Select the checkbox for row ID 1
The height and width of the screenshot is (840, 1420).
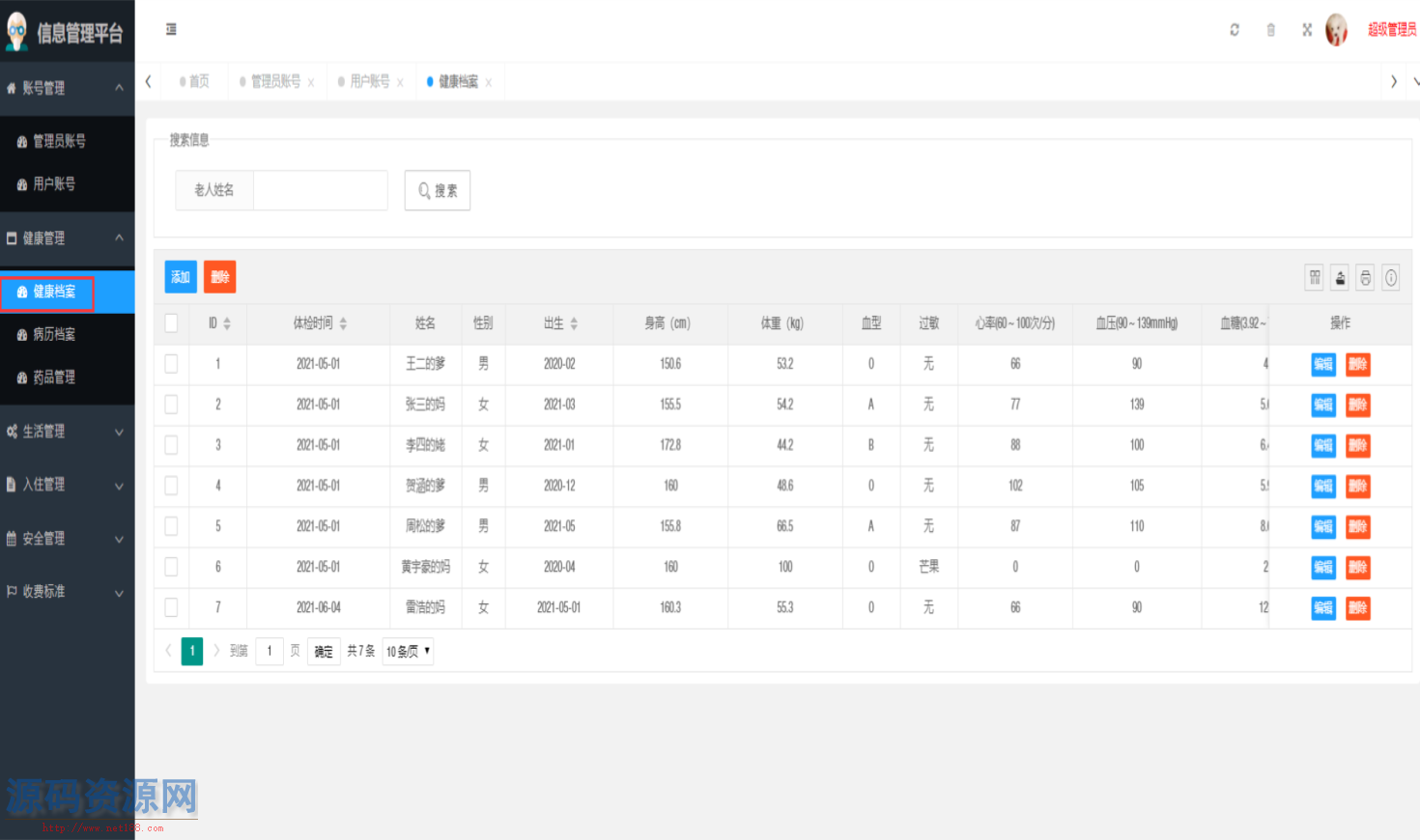(x=171, y=364)
